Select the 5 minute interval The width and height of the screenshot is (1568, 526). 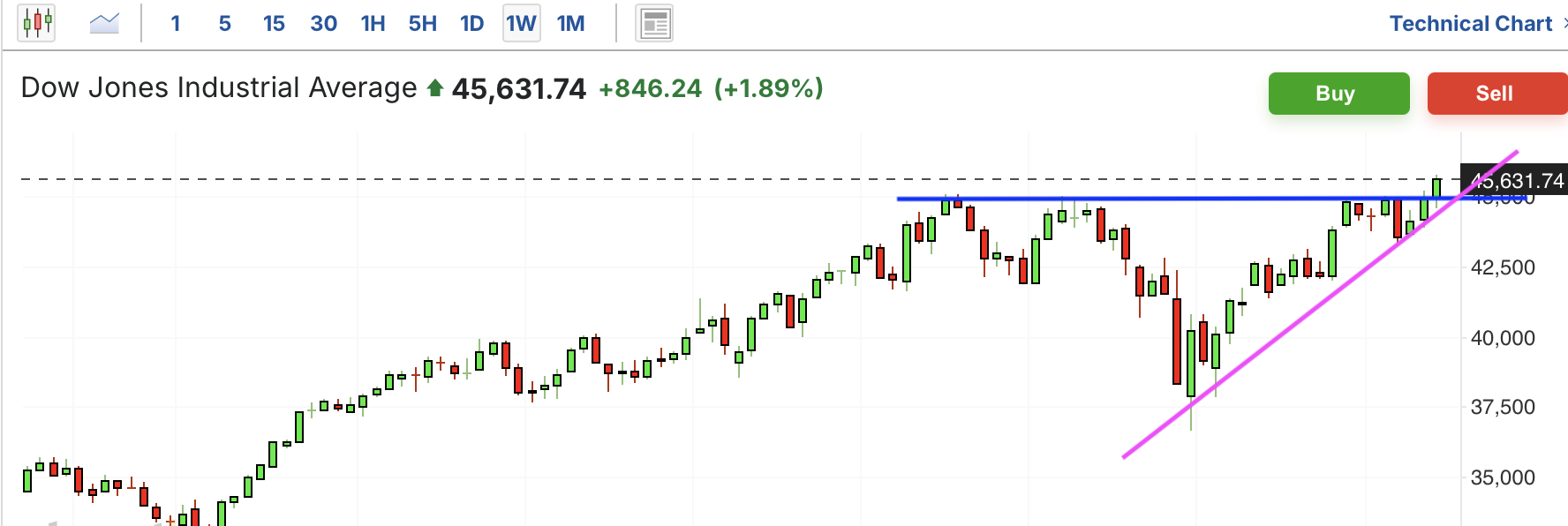pyautogui.click(x=225, y=24)
